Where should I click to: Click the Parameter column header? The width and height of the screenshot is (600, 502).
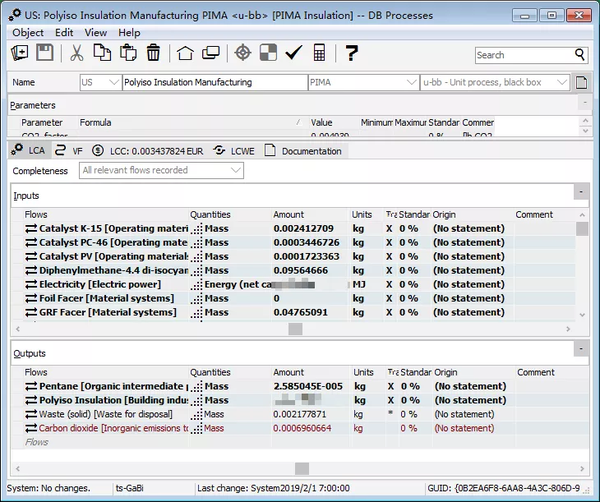pos(42,122)
